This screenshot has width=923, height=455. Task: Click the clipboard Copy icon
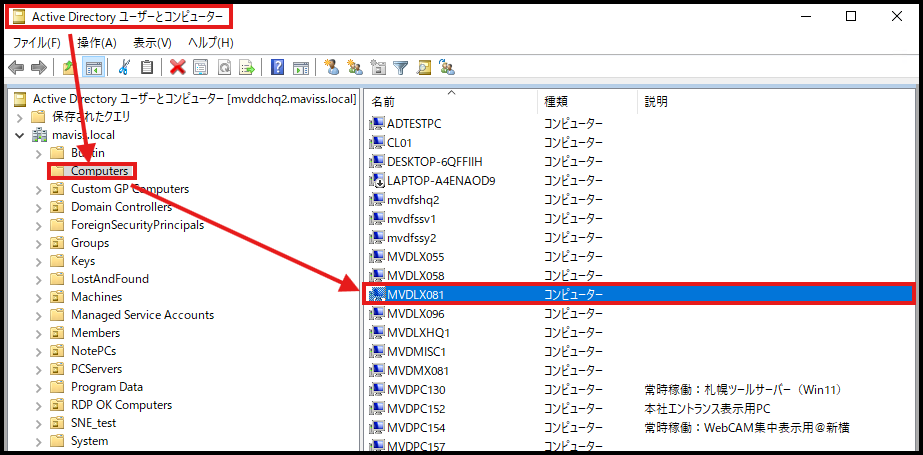click(147, 68)
